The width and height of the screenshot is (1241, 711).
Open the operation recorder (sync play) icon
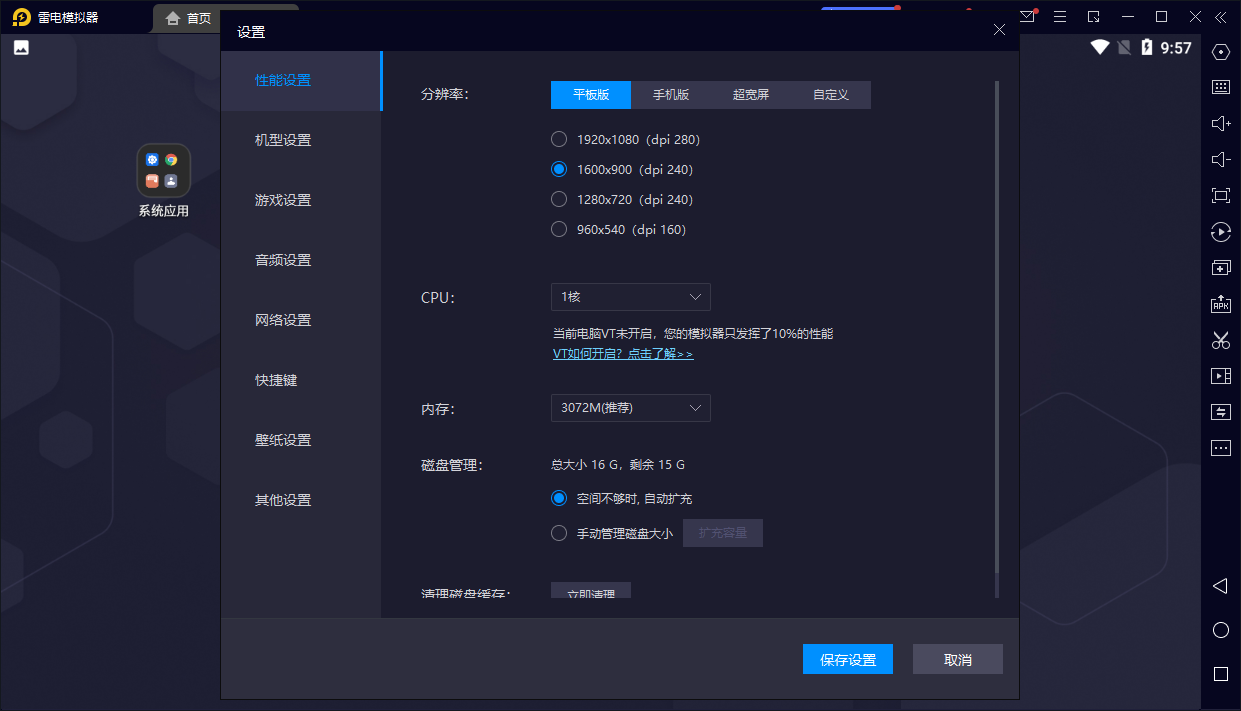(x=1220, y=232)
